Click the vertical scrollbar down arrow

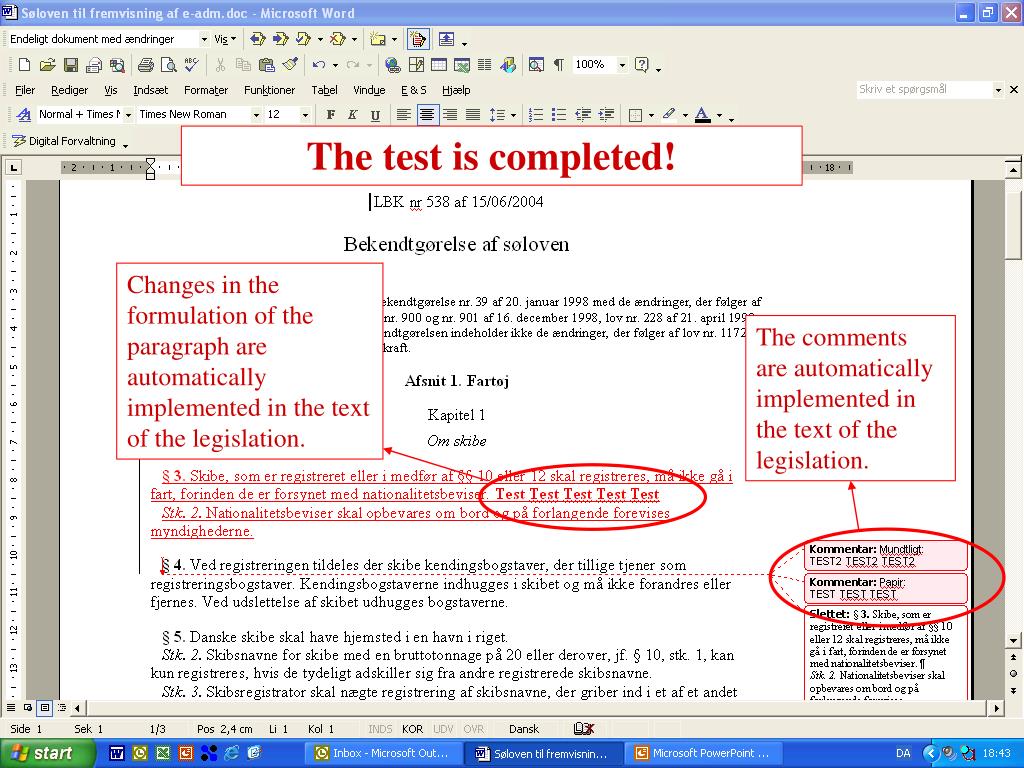tap(1013, 641)
